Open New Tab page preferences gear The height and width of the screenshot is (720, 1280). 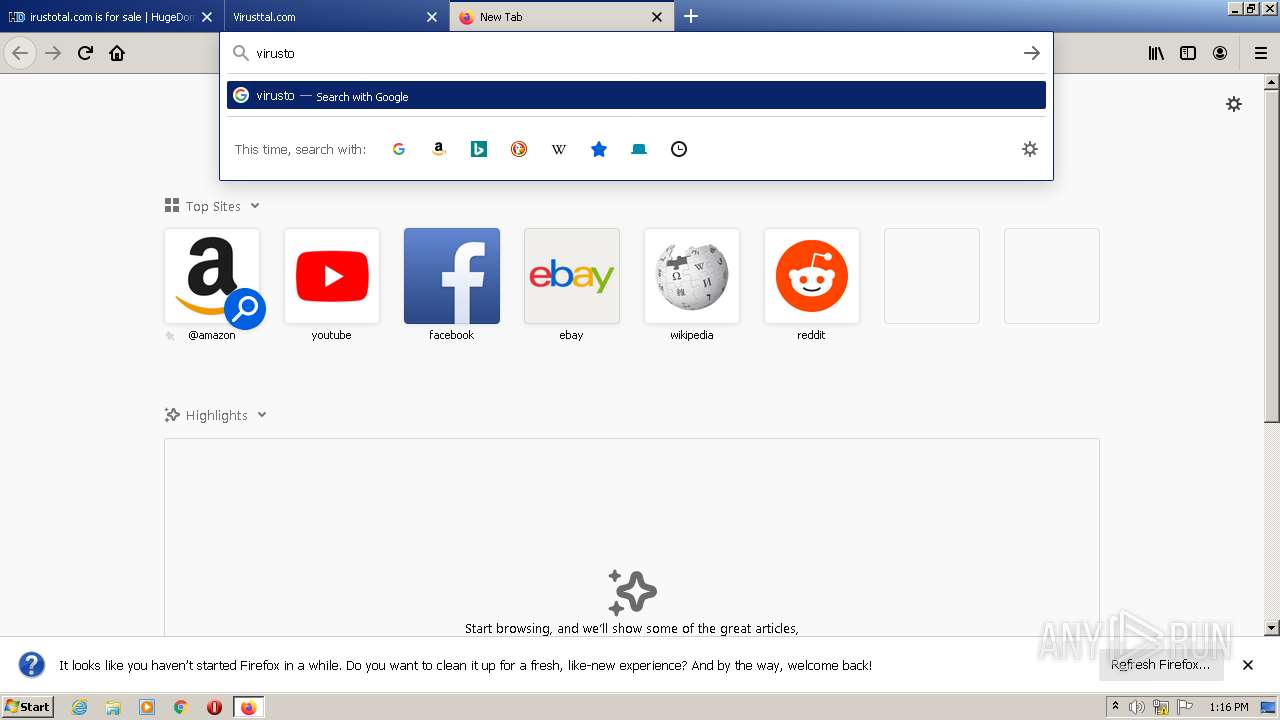1234,104
